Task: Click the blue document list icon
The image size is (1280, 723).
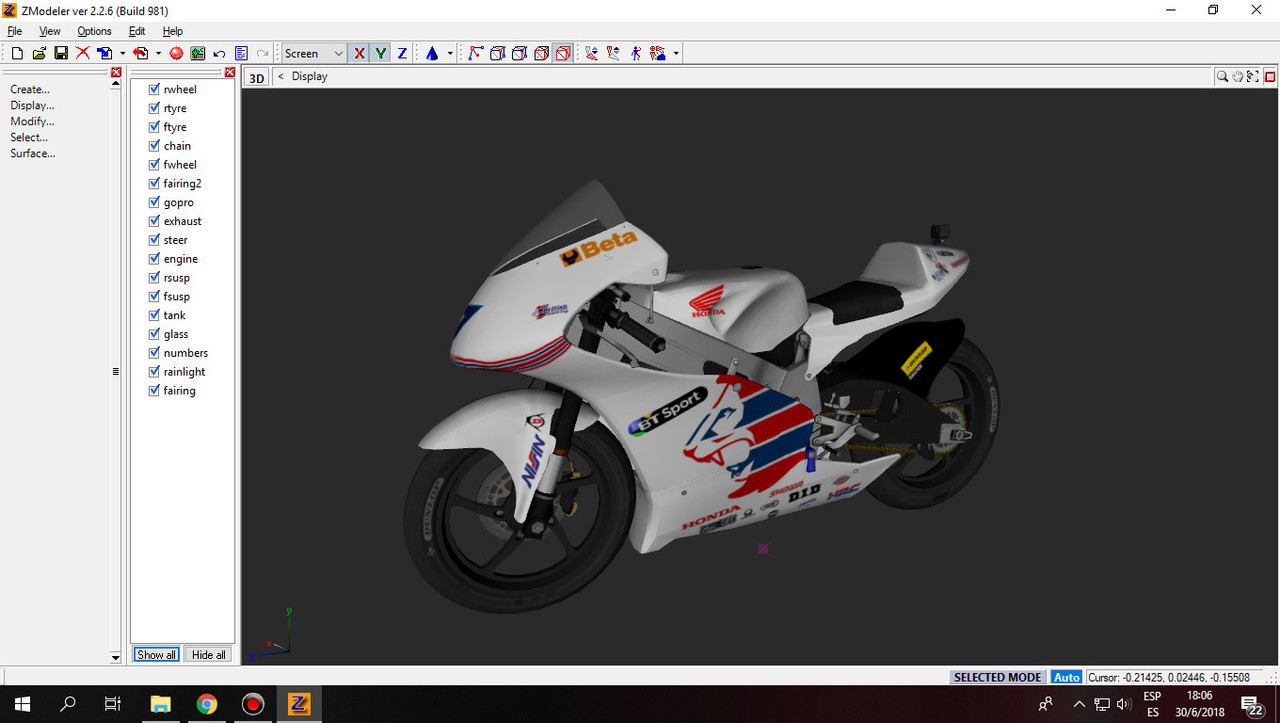Action: [x=241, y=53]
